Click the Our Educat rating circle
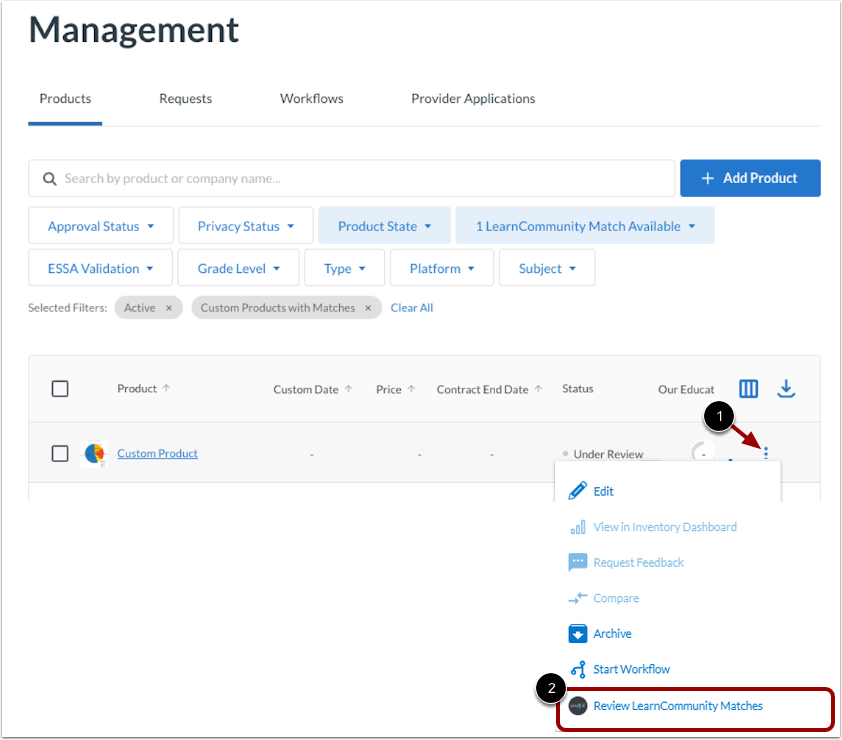842x740 pixels. pyautogui.click(x=702, y=454)
